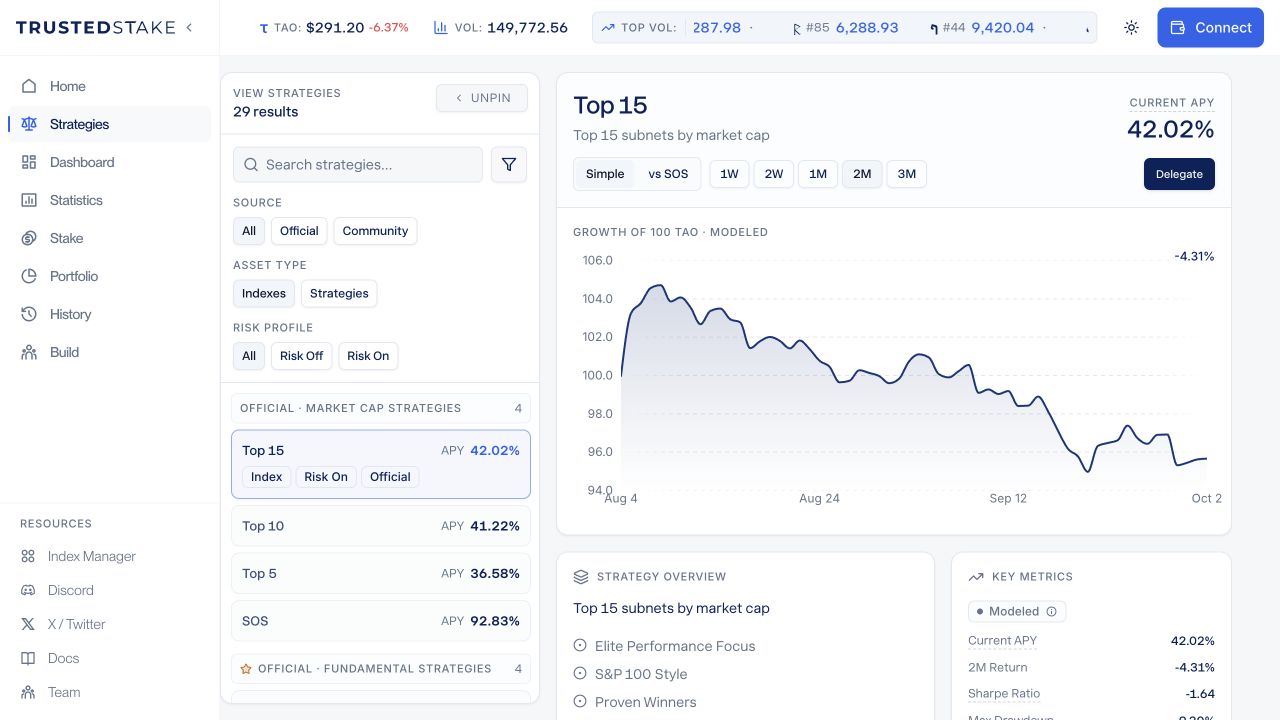1280x720 pixels.
Task: Open the Index Manager resource icon
Action: pos(28,556)
